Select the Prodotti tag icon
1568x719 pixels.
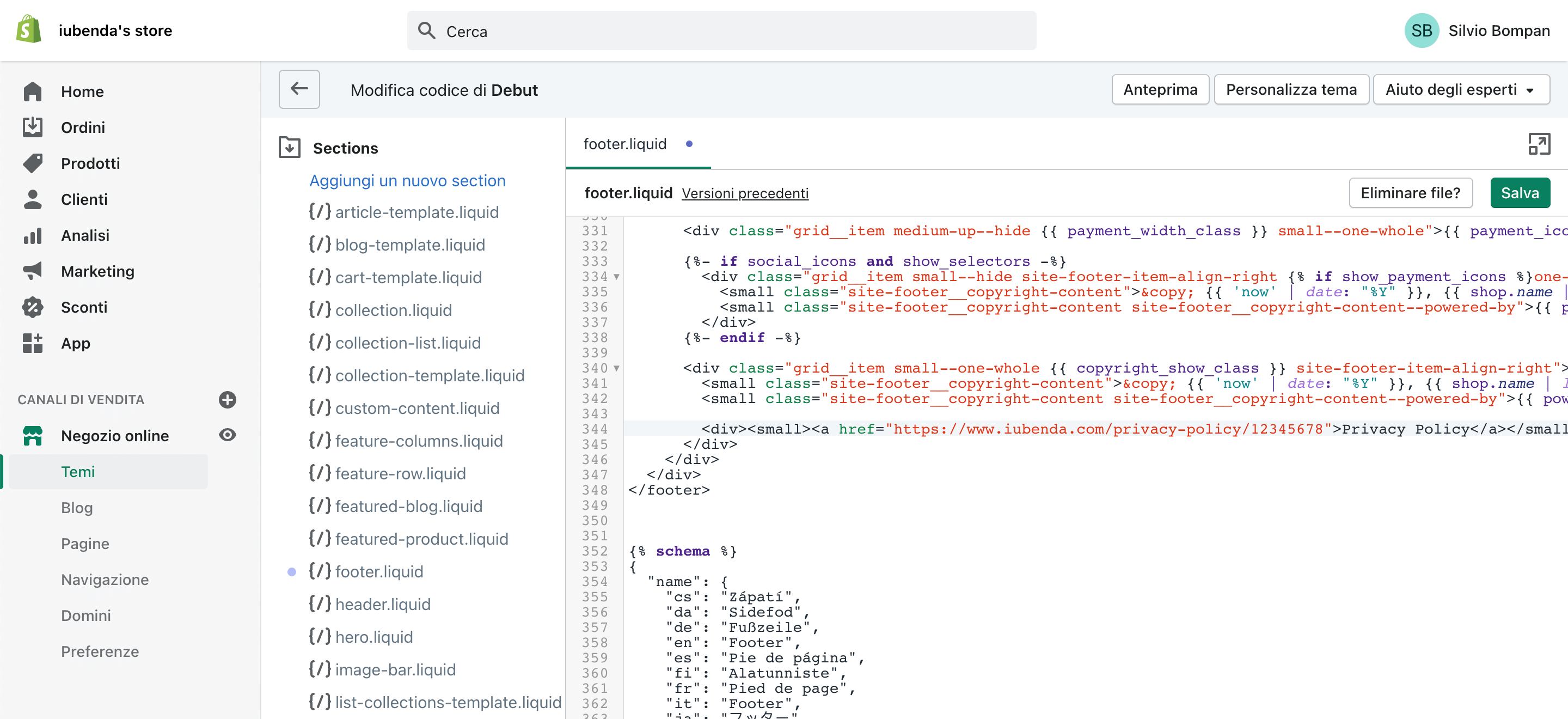[33, 163]
